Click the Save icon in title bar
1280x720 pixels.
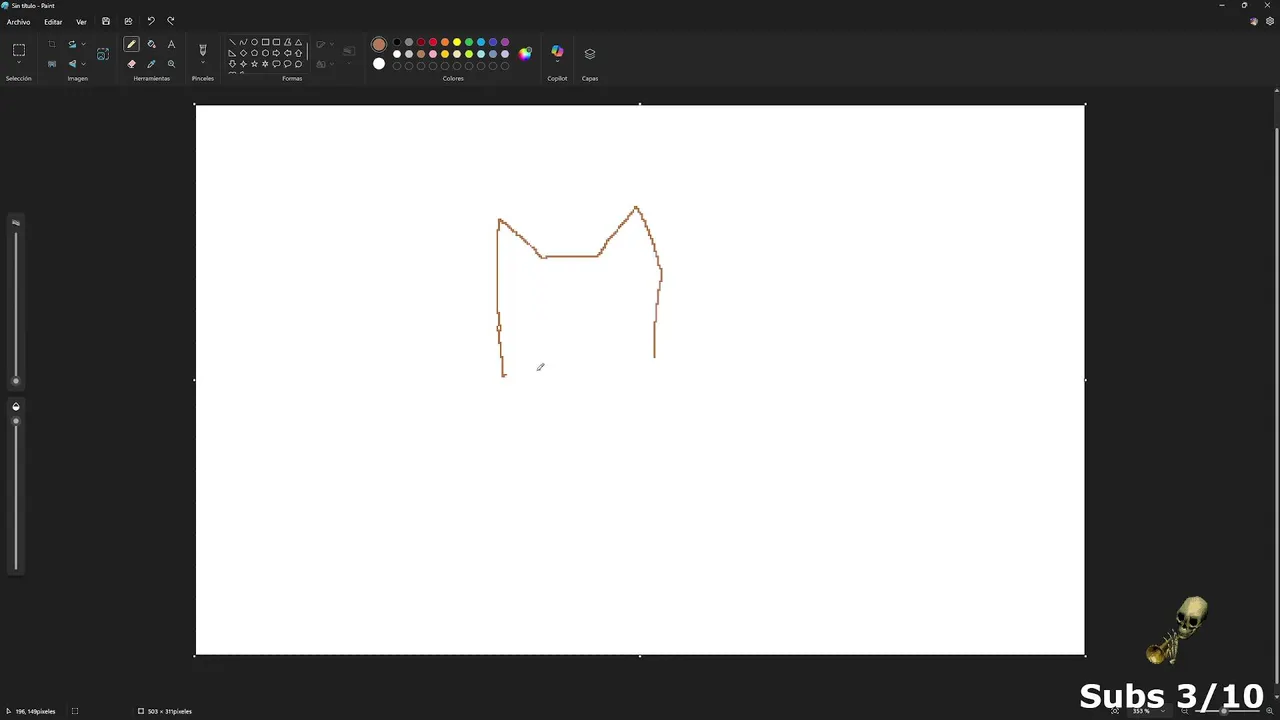point(106,21)
